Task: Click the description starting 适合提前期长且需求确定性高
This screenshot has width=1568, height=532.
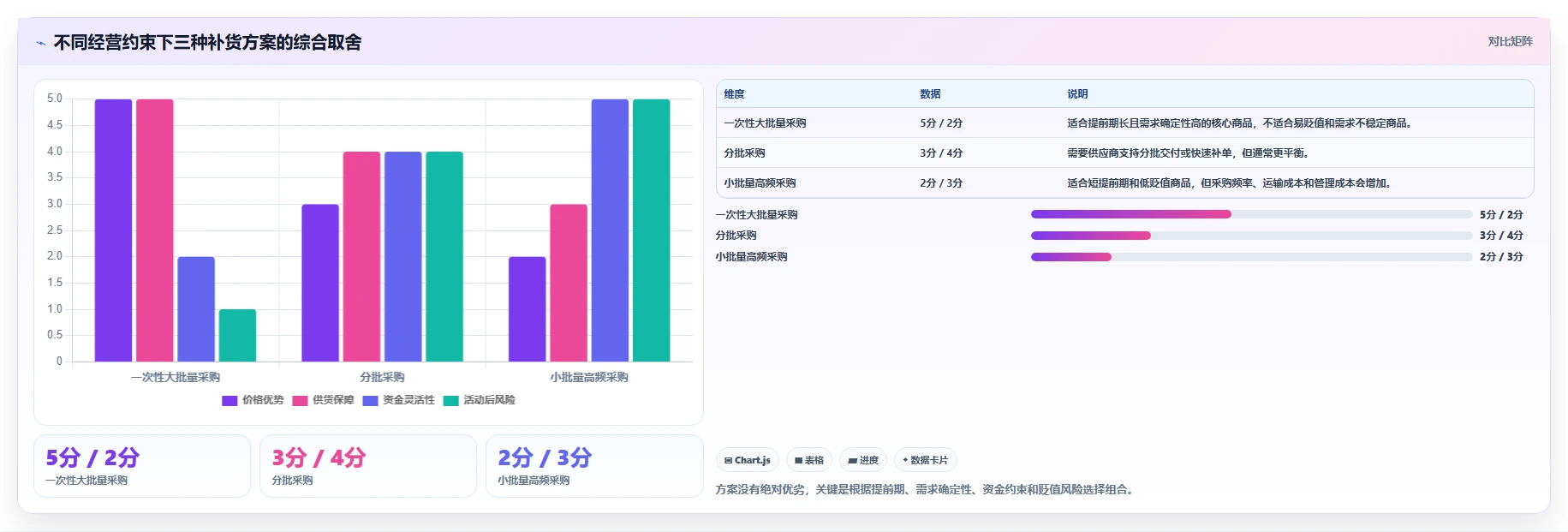Action: (1242, 123)
